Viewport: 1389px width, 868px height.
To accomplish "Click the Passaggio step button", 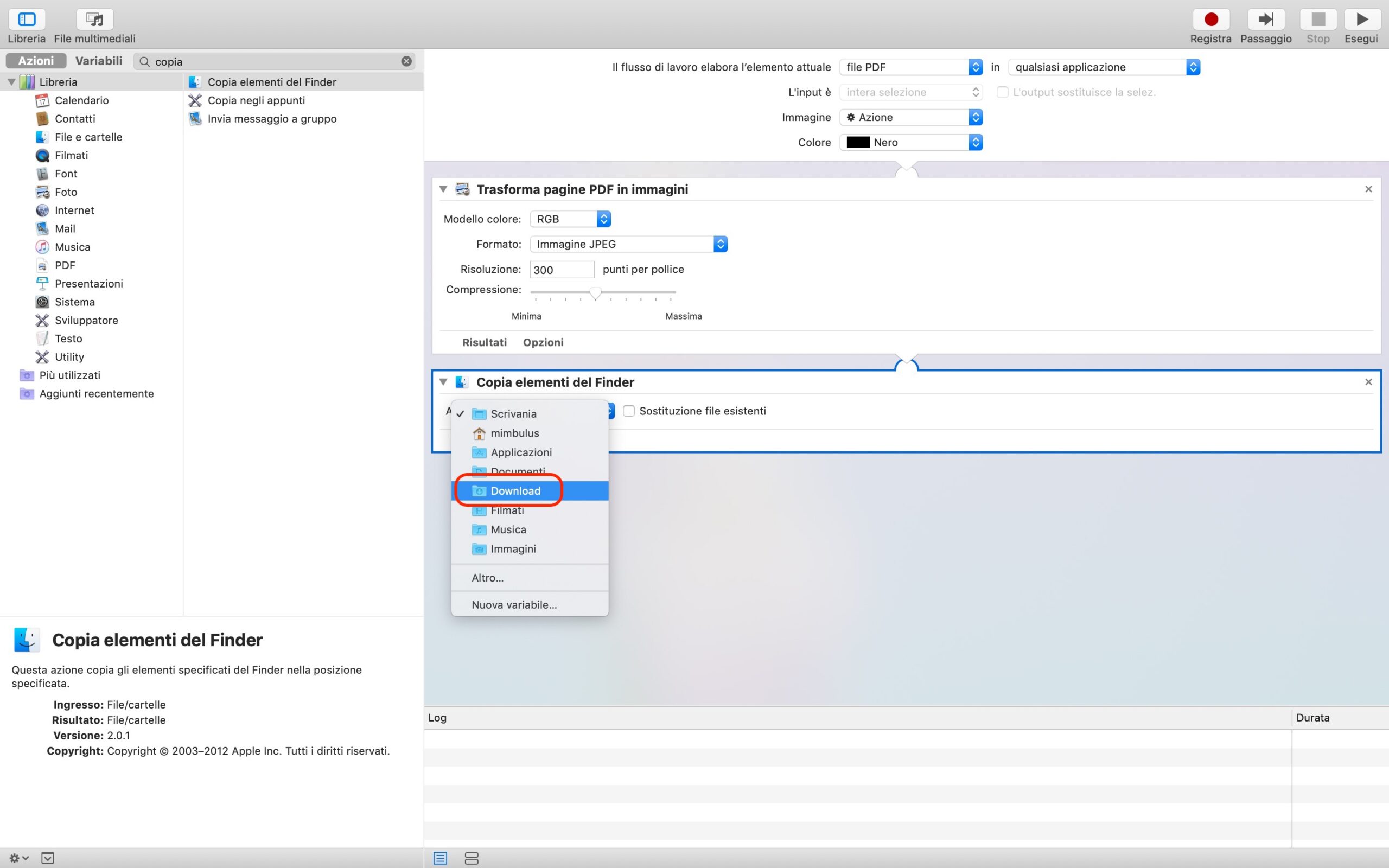I will [x=1265, y=20].
